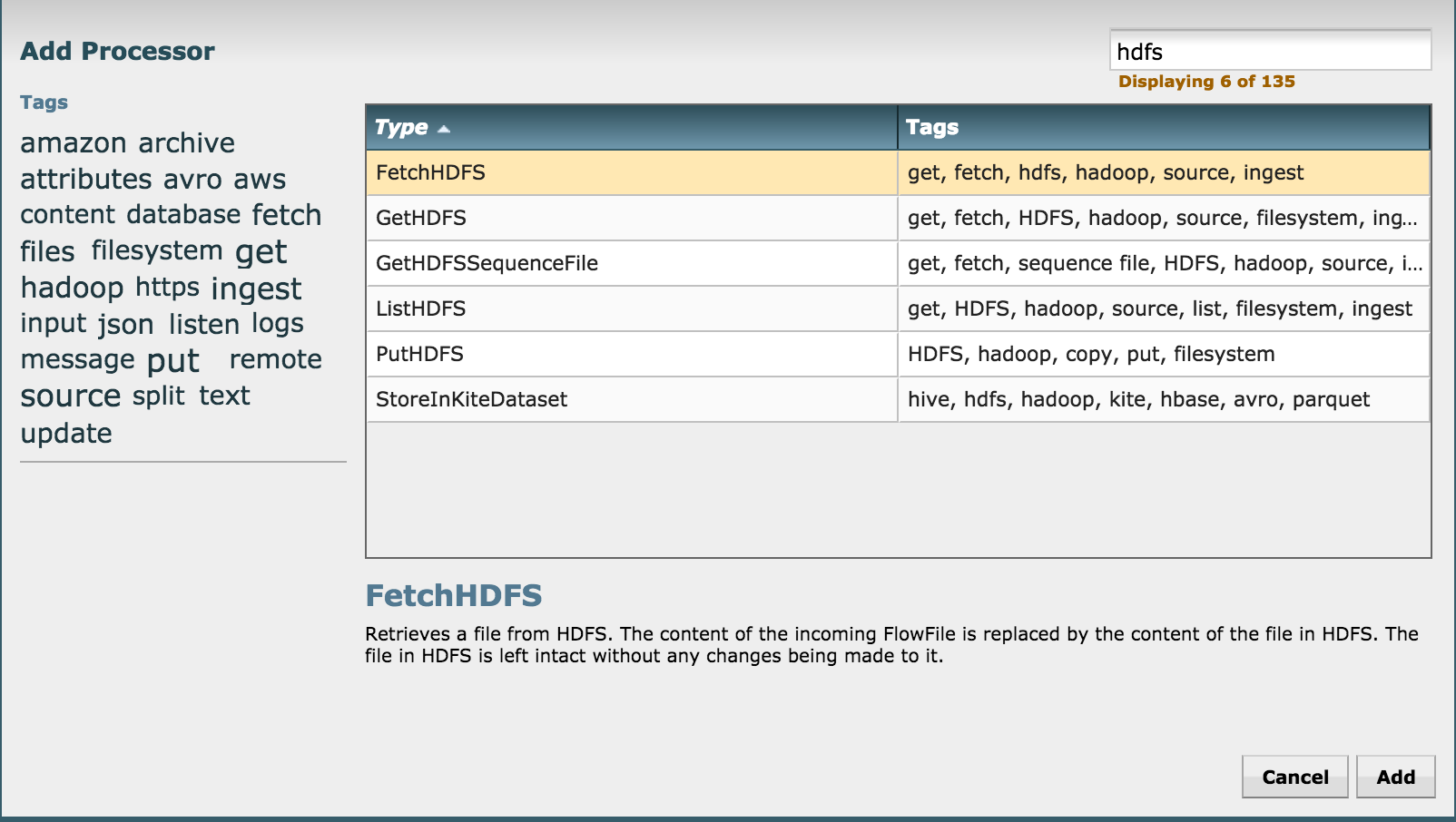The width and height of the screenshot is (1456, 822).
Task: Filter processors by the database tag
Action: [186, 214]
